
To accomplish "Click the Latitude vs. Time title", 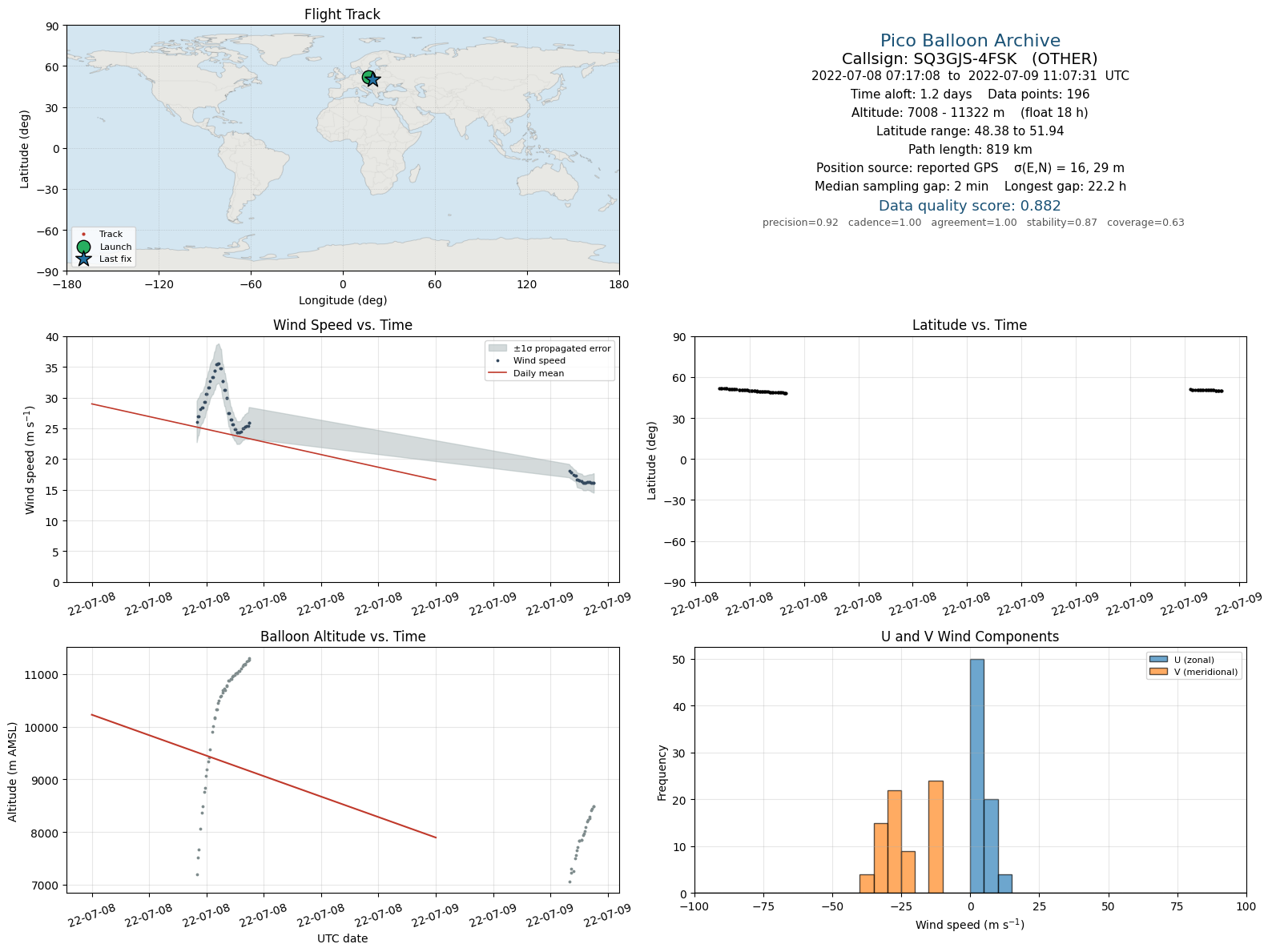I will [969, 325].
